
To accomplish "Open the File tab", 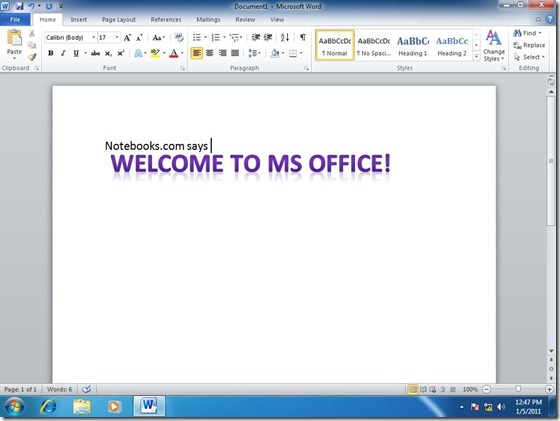I will tap(15, 19).
